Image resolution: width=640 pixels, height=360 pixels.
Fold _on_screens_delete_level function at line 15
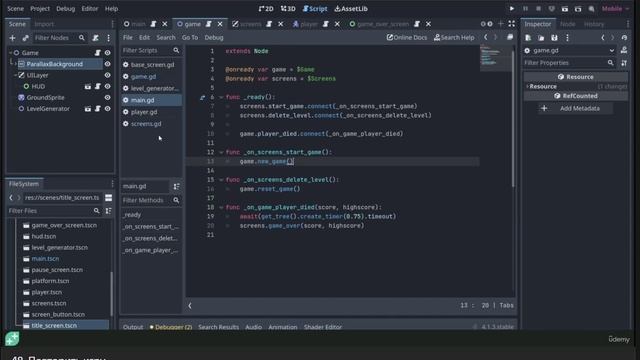(x=221, y=180)
